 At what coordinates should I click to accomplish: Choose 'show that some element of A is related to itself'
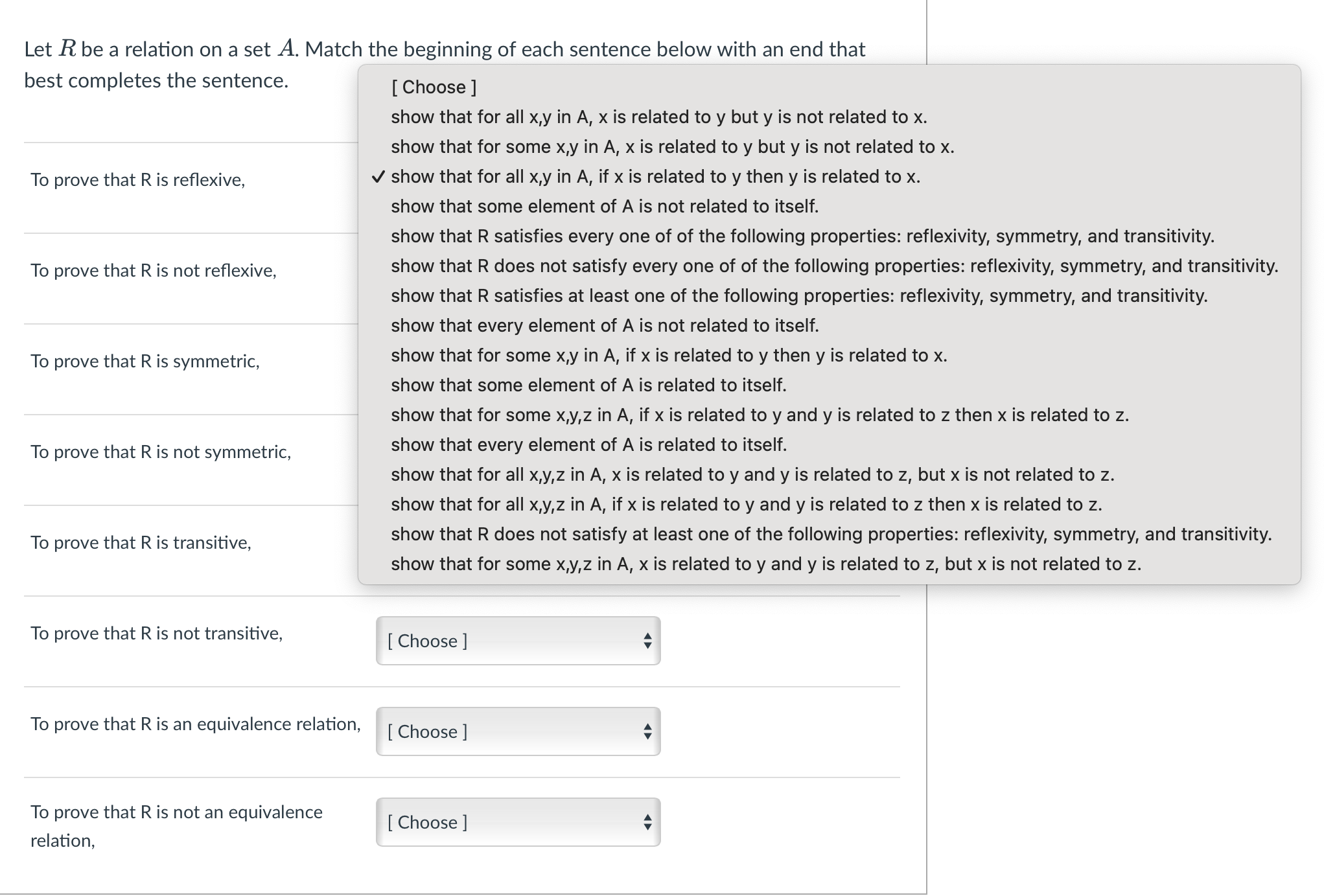pos(588,385)
